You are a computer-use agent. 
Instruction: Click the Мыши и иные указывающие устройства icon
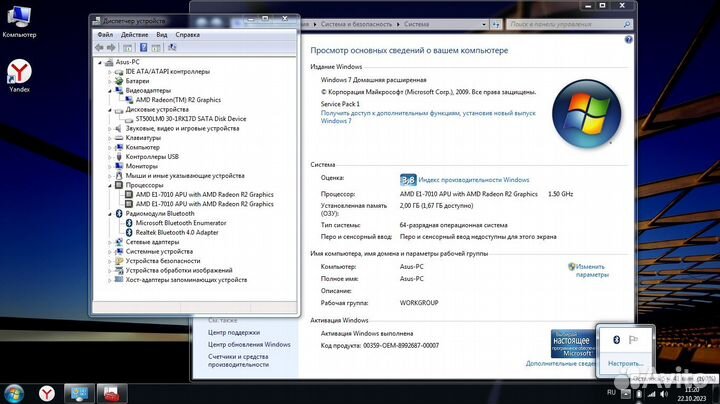click(x=119, y=175)
